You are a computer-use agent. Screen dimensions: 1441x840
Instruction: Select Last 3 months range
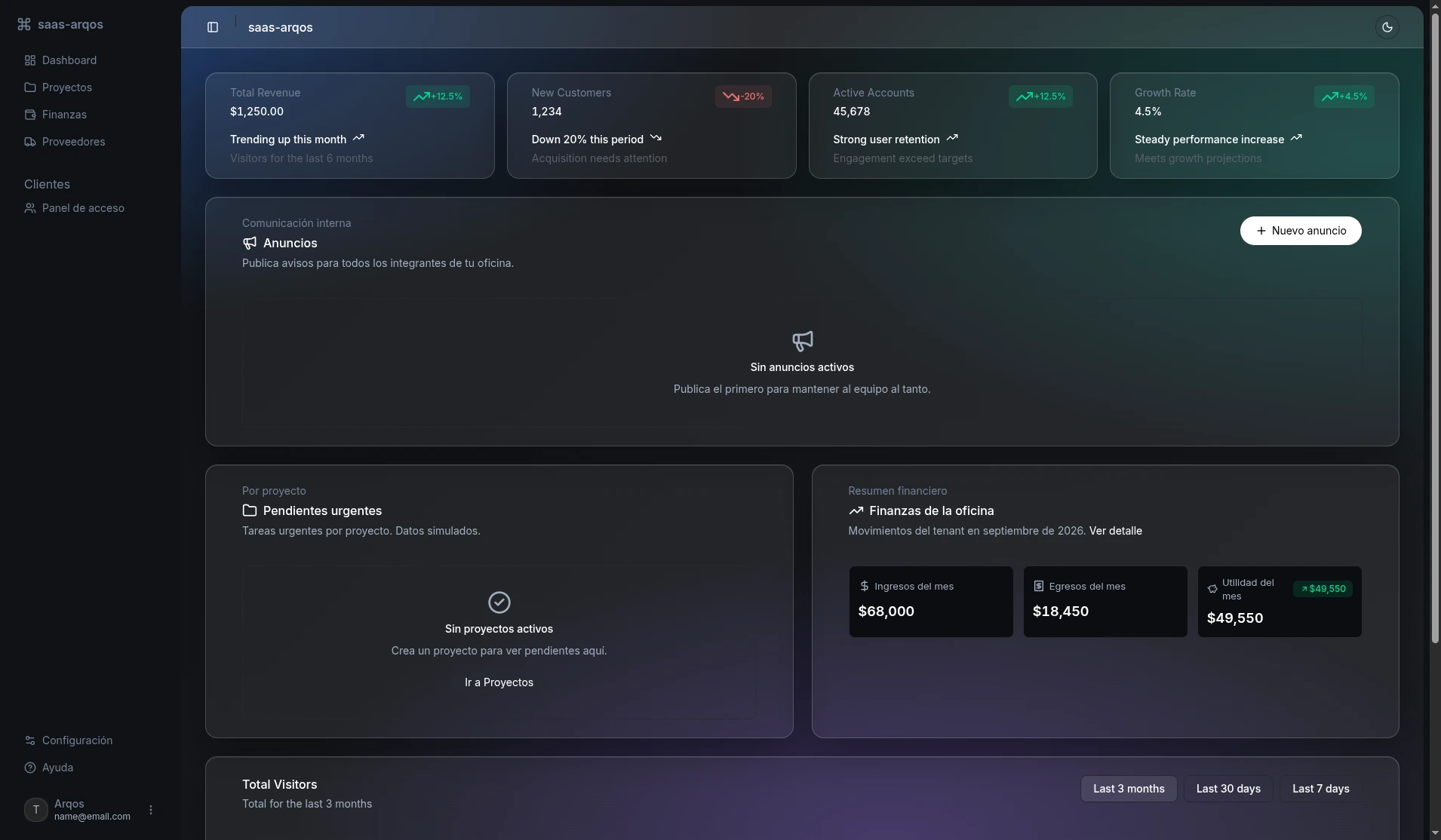click(1129, 789)
